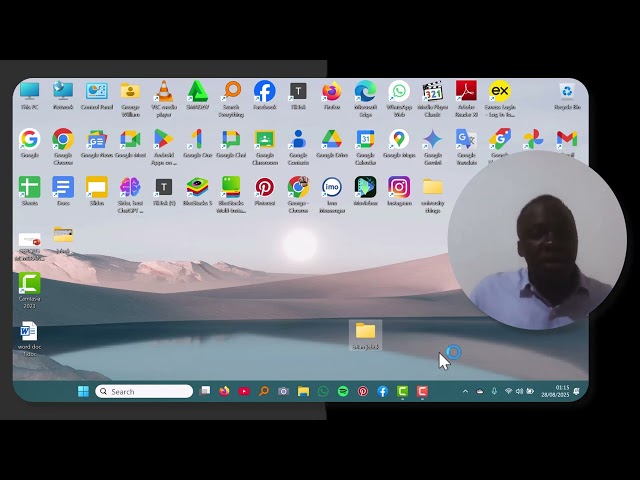Open volume control in system tray
This screenshot has height=480, width=640.
tap(519, 391)
